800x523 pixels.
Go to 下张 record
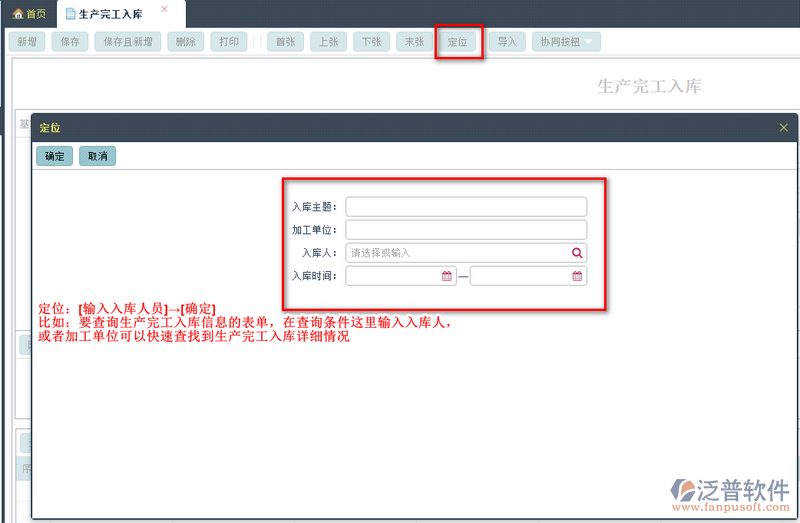[x=371, y=42]
